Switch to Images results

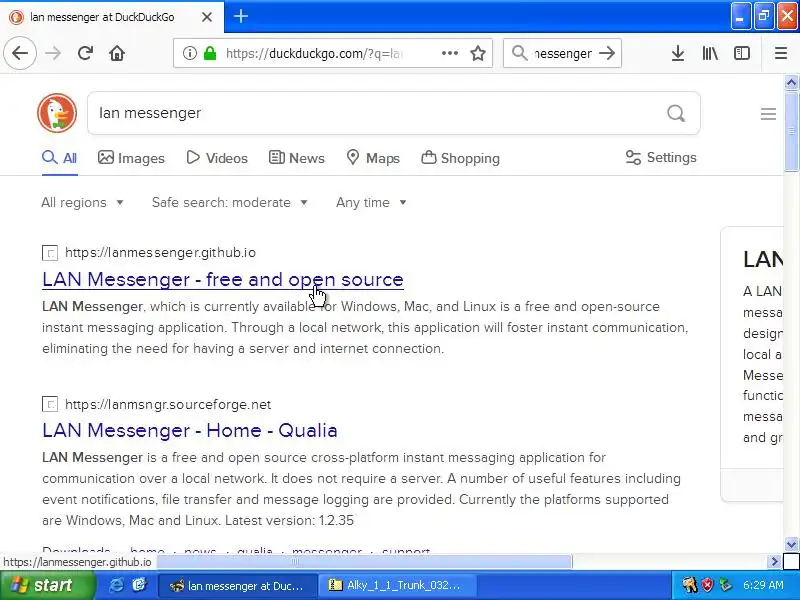tap(131, 158)
